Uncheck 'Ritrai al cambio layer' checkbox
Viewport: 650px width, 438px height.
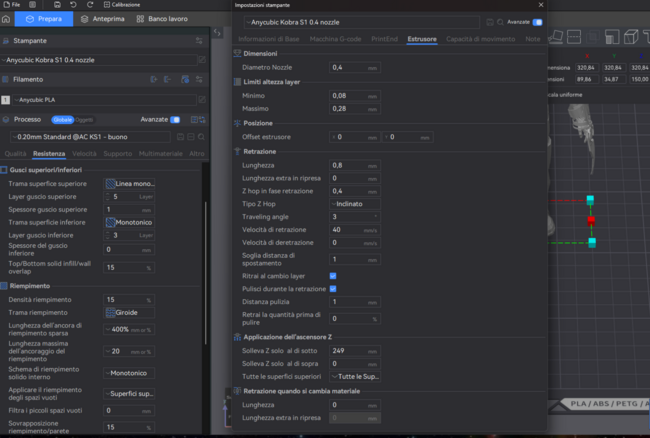333,275
